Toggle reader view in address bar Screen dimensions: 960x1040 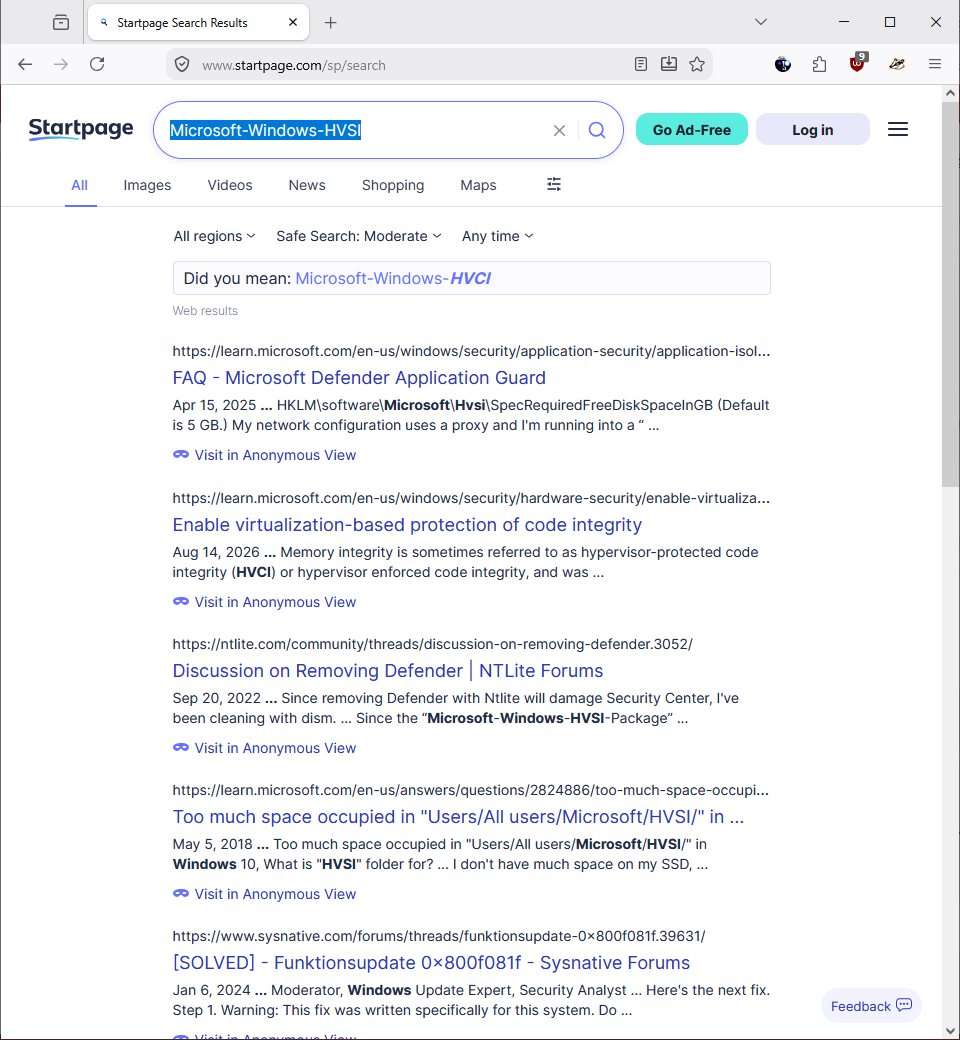click(640, 64)
